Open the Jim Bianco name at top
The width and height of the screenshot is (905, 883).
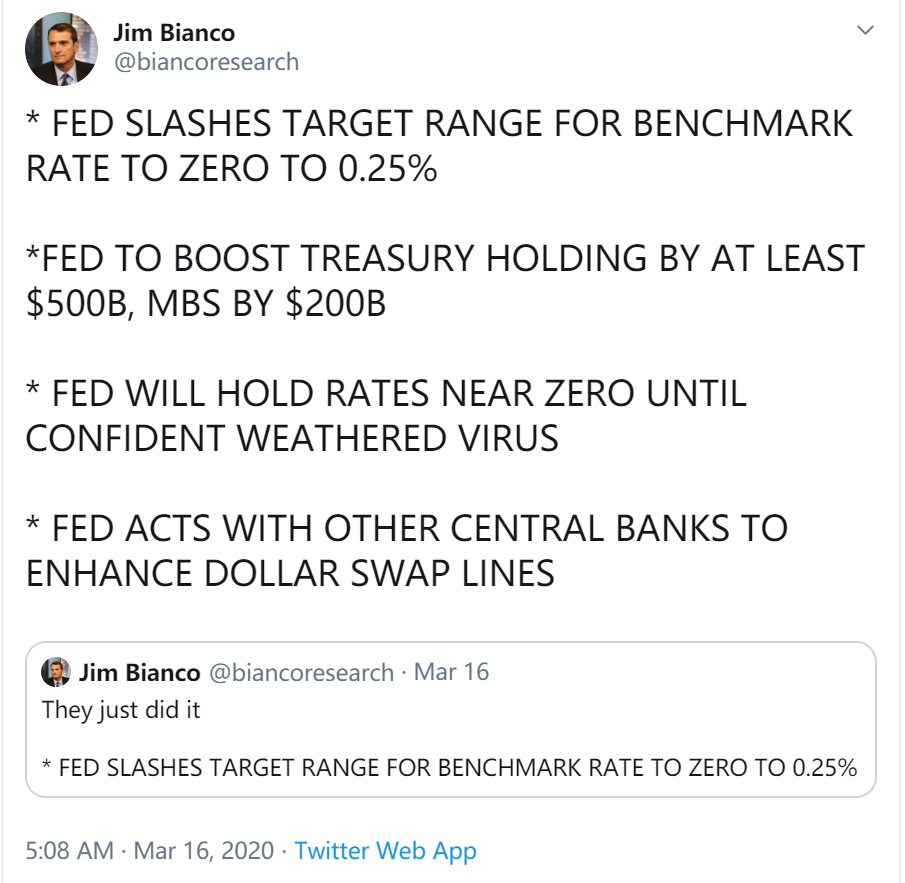174,33
